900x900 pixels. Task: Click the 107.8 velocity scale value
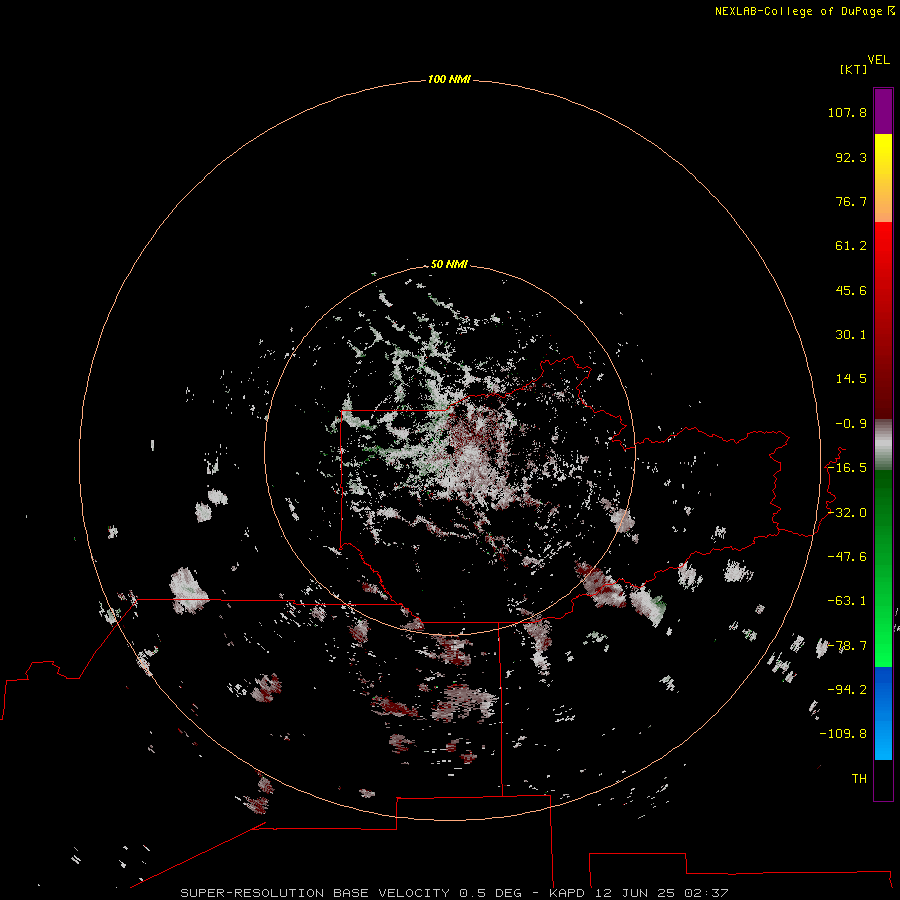pyautogui.click(x=847, y=112)
